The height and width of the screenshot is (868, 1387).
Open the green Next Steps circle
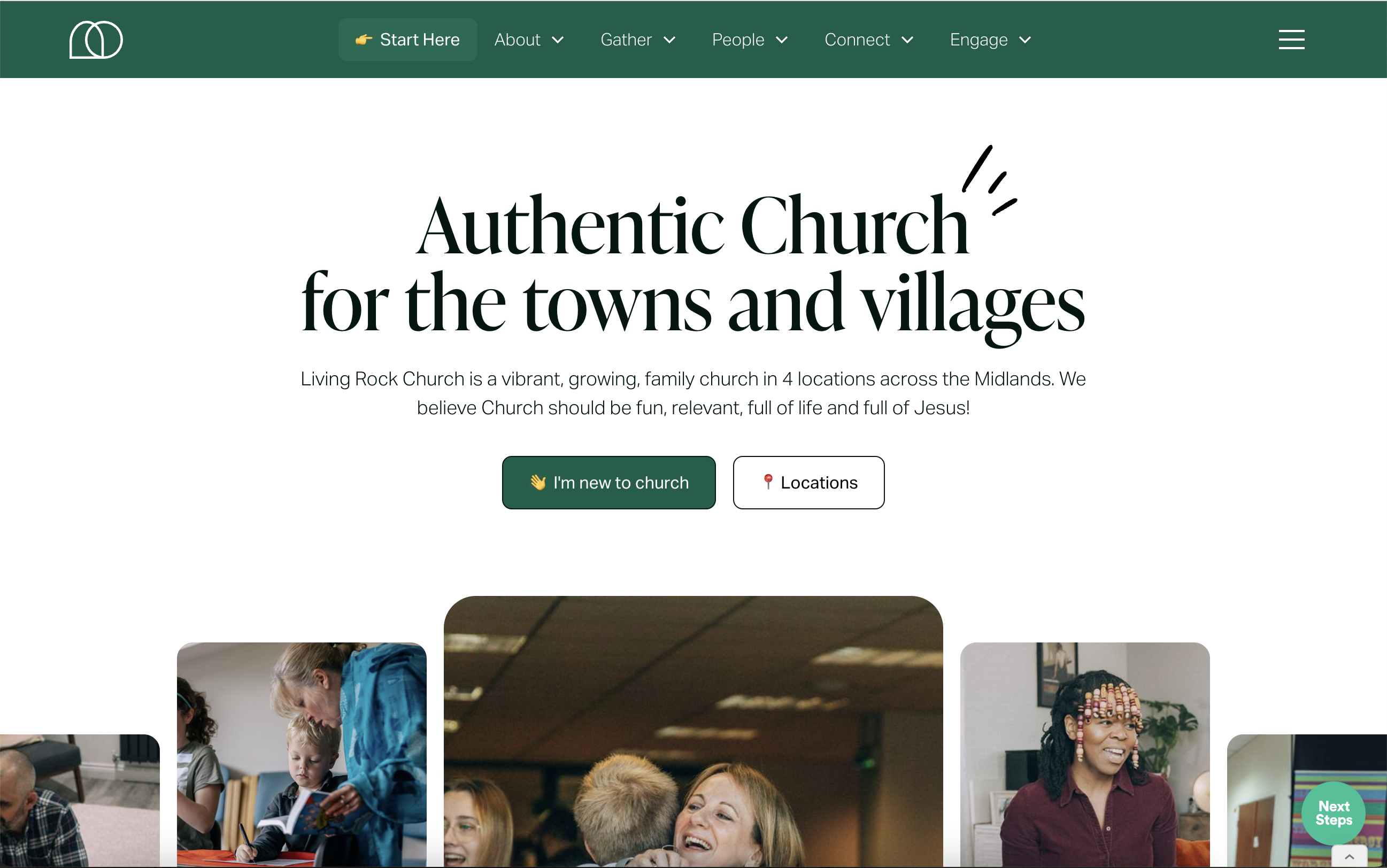1333,813
